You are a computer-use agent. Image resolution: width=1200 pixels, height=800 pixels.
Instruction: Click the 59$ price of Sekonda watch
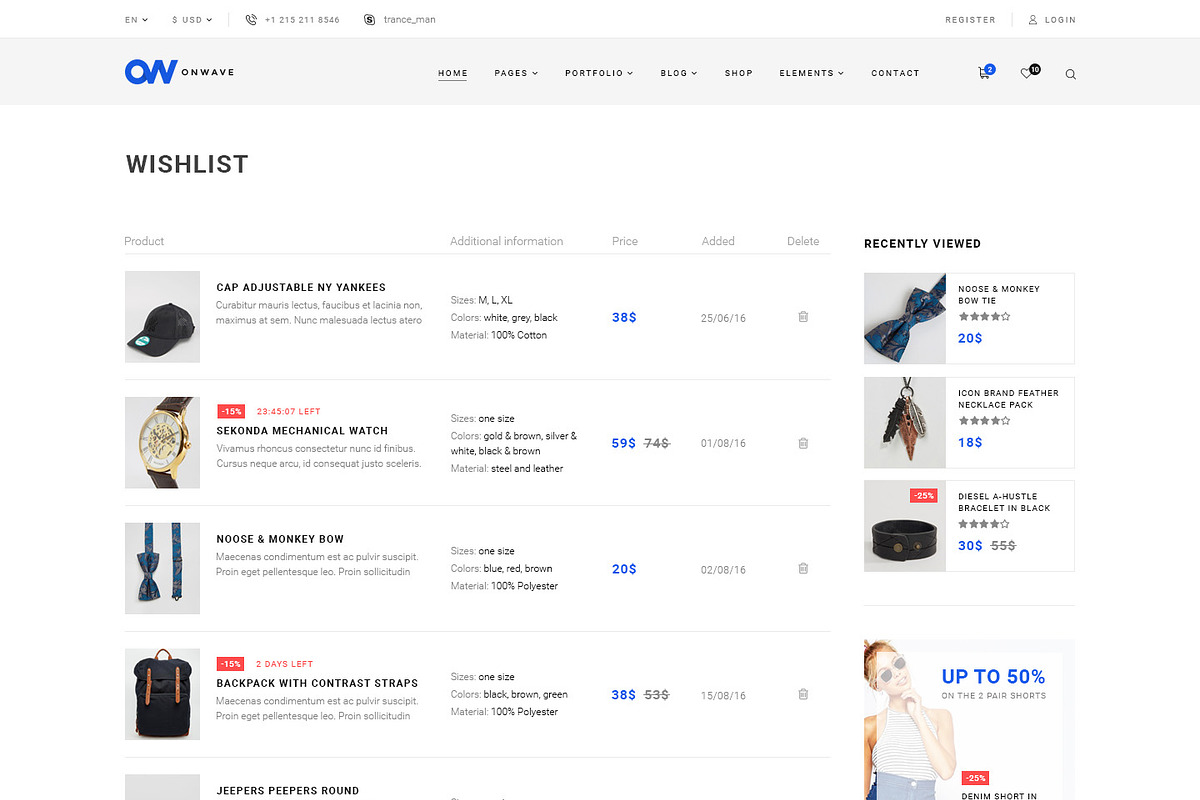pos(624,443)
